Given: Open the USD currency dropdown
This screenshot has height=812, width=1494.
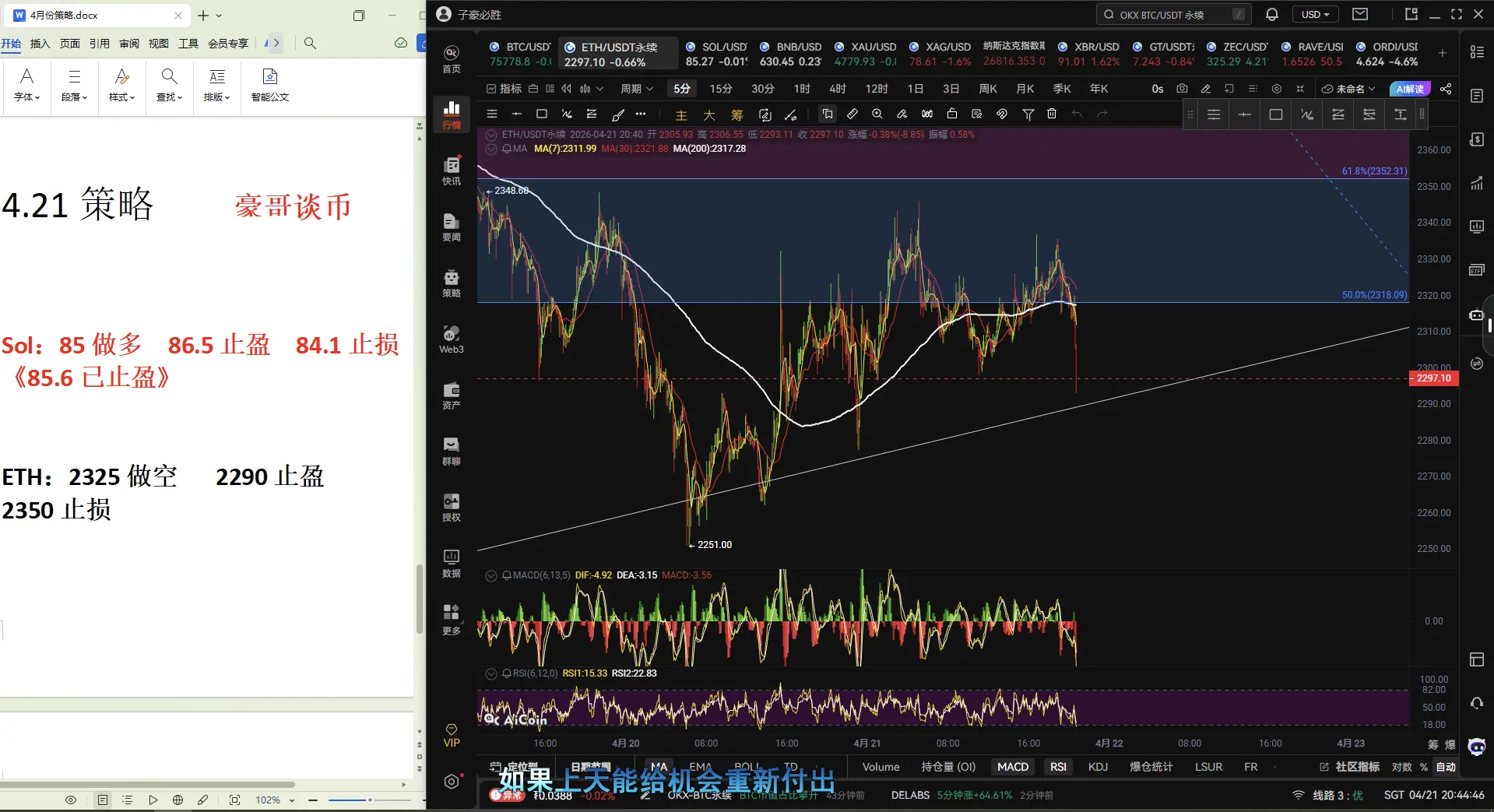Looking at the screenshot, I should (x=1315, y=14).
